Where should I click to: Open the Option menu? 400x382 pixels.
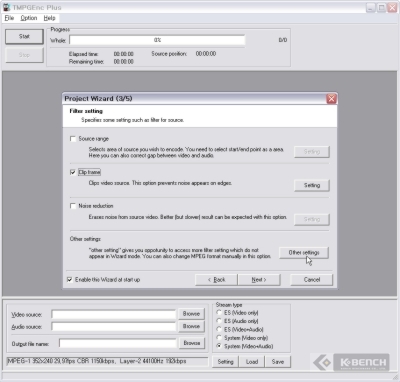click(29, 18)
